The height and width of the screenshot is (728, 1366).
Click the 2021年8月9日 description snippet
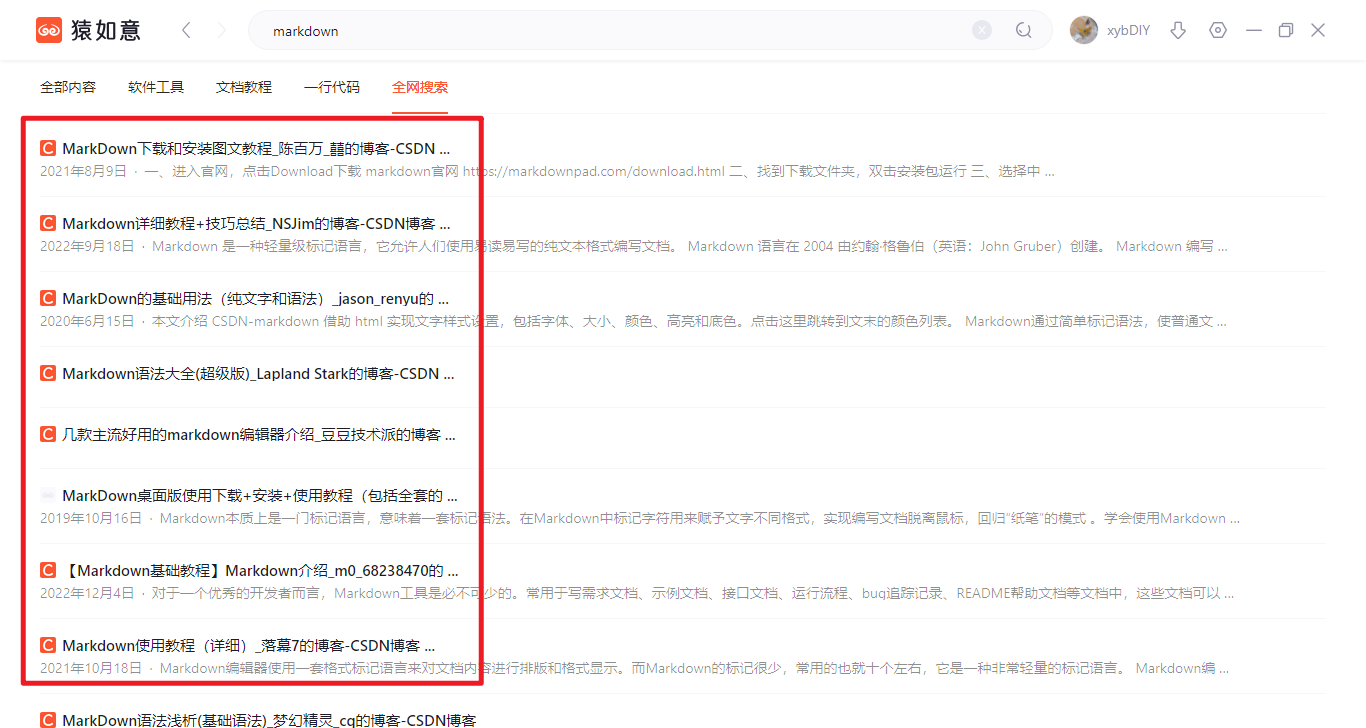click(547, 171)
